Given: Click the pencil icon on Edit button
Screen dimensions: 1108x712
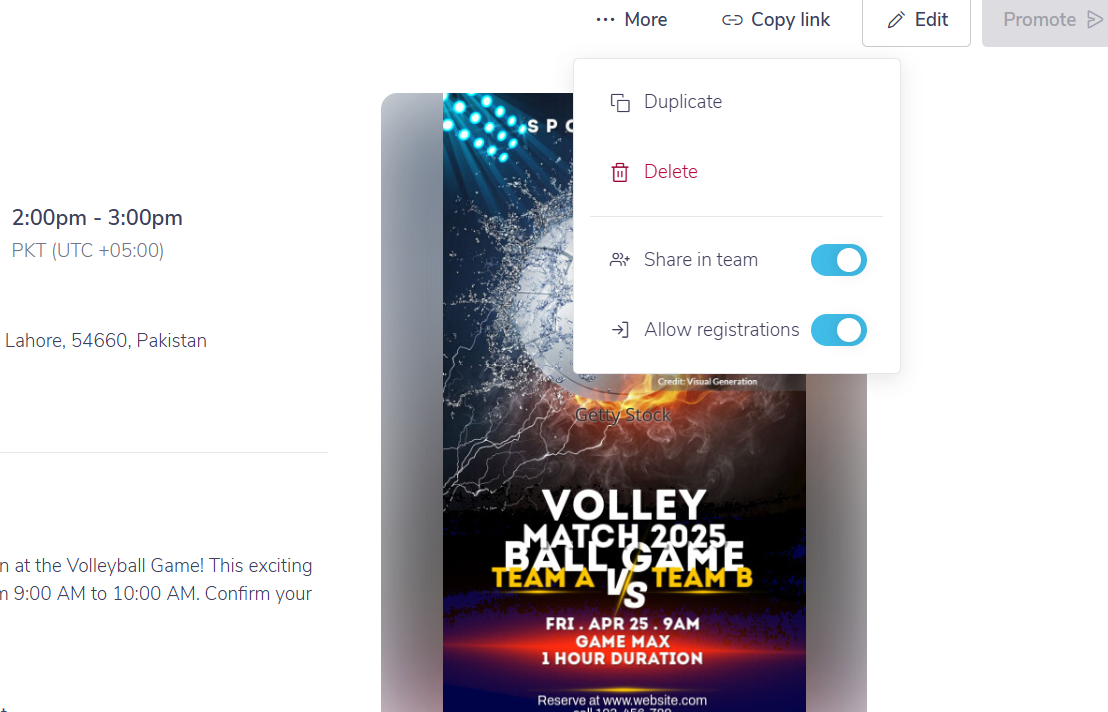Looking at the screenshot, I should [x=896, y=20].
